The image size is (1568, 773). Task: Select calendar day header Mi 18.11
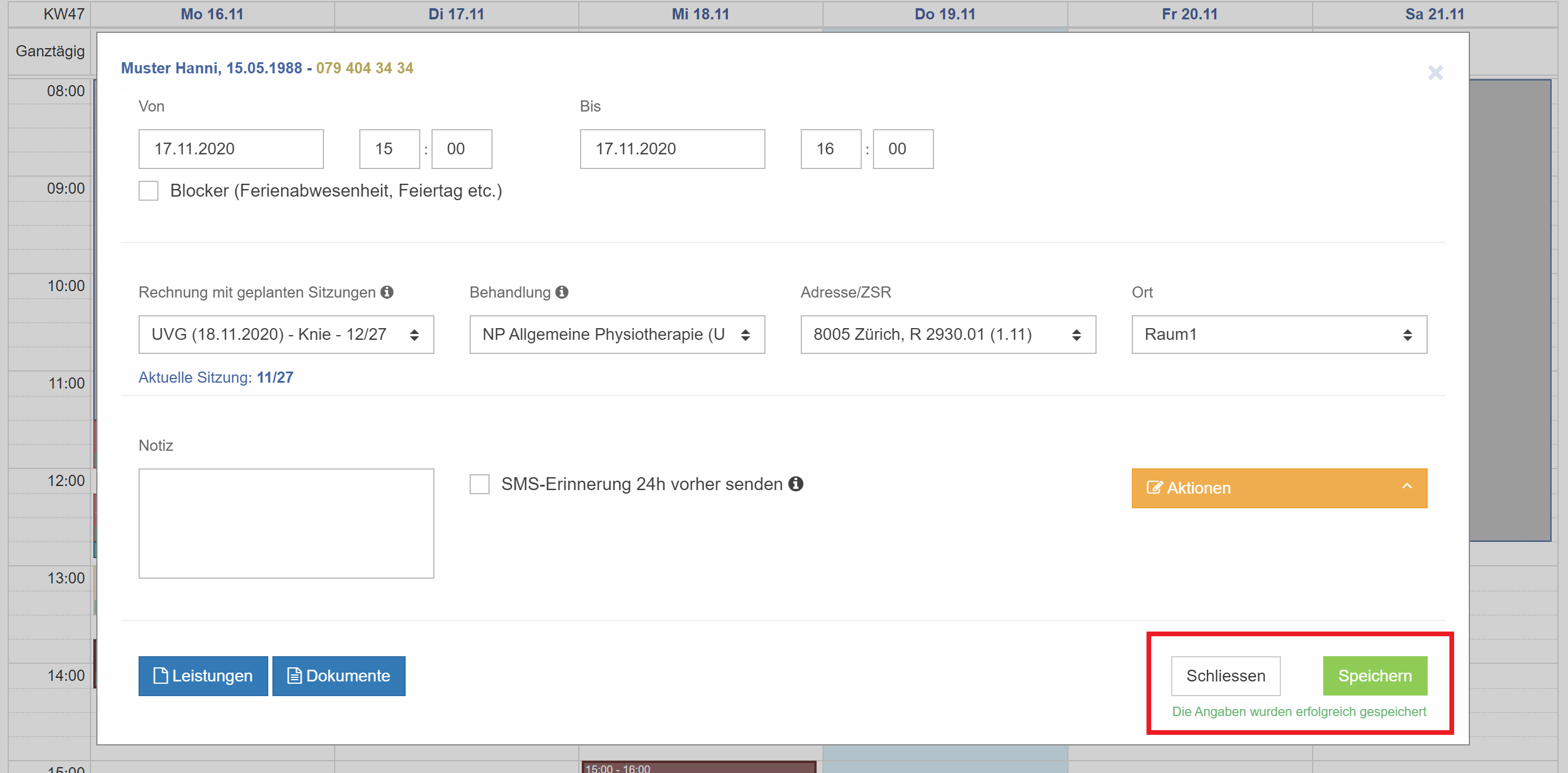click(x=700, y=14)
